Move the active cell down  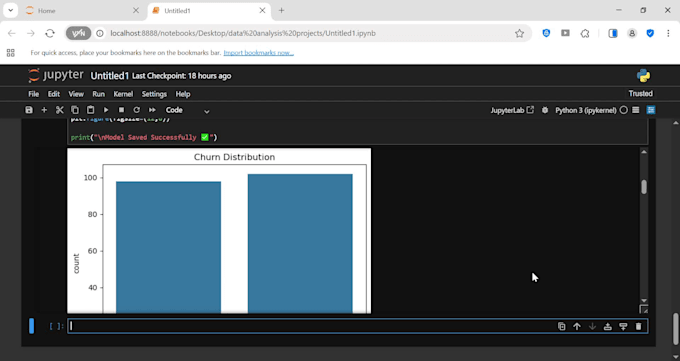[592, 326]
